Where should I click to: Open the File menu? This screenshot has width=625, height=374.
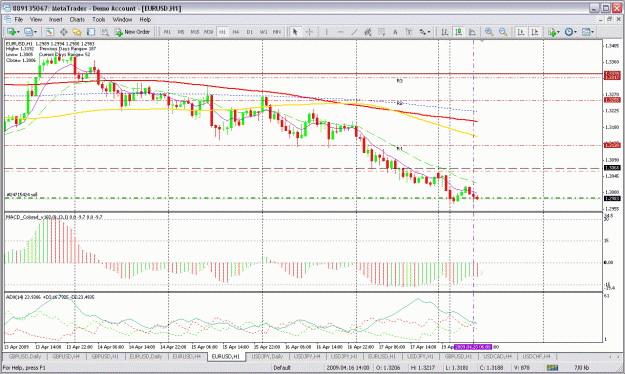click(x=19, y=19)
